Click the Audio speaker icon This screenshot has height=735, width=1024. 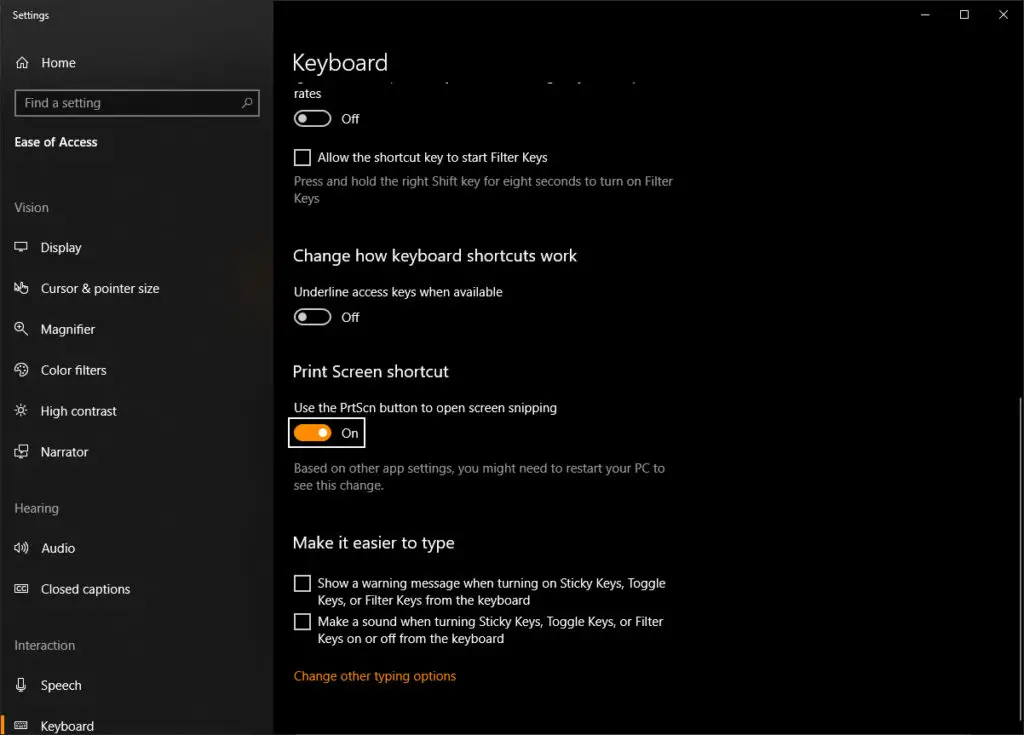(22, 548)
